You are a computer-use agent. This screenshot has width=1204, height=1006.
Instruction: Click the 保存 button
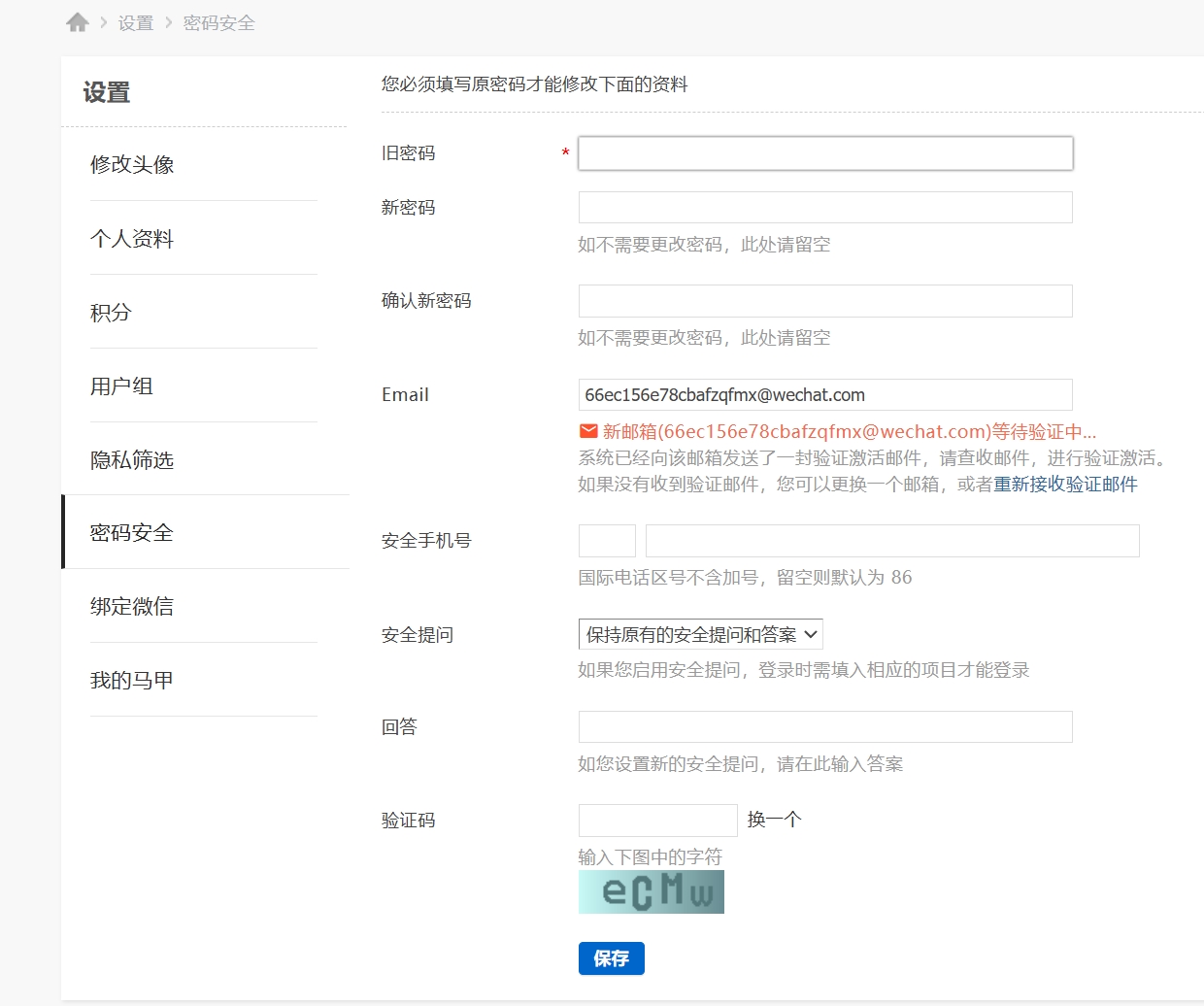(x=612, y=958)
